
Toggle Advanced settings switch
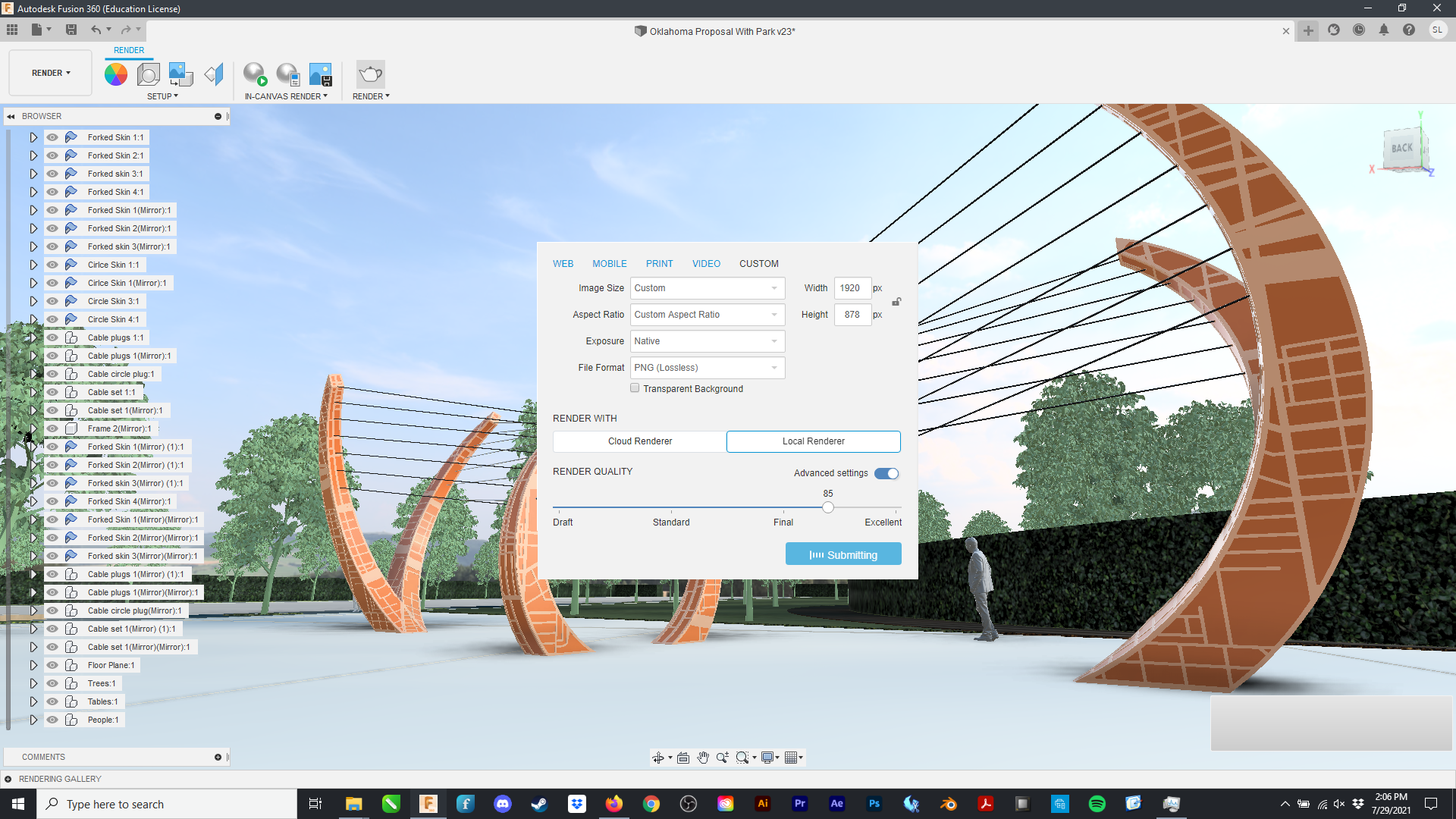886,473
